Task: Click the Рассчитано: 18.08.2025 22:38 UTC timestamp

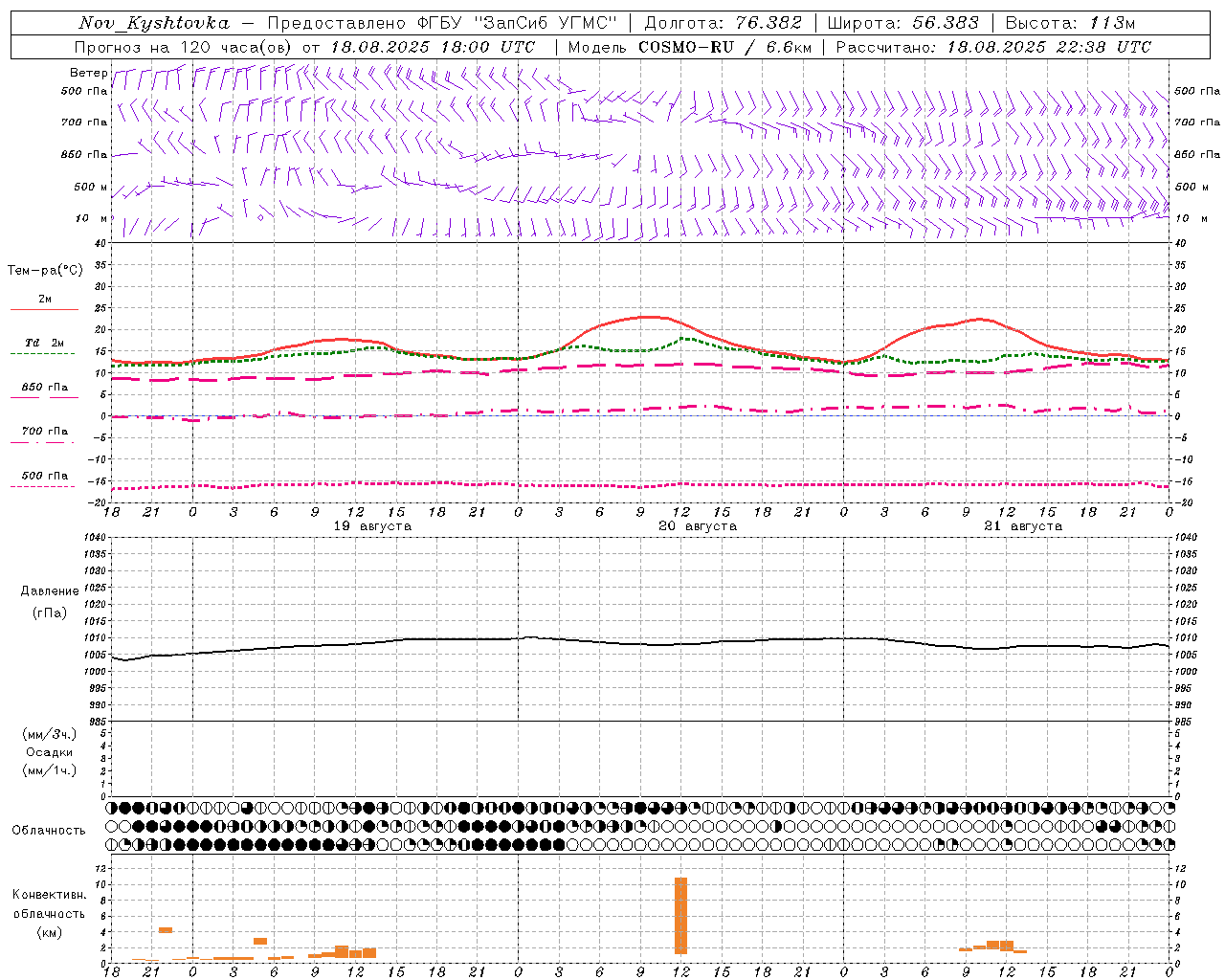Action: coord(993,47)
